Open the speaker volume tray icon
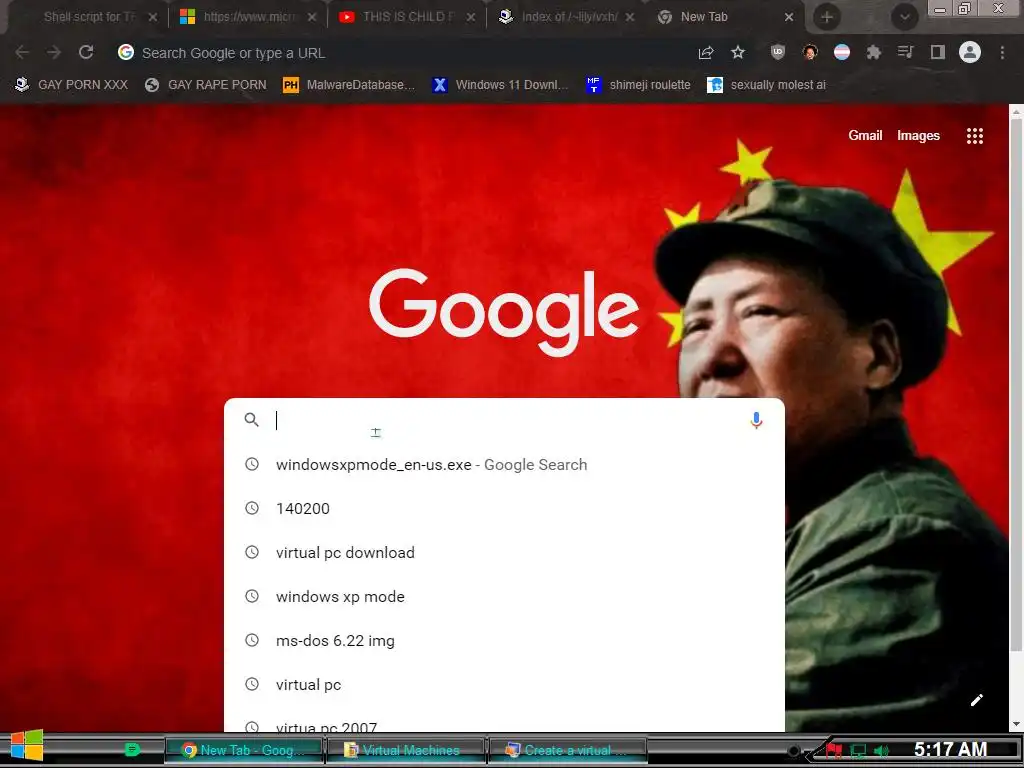The height and width of the screenshot is (768, 1024). 882,751
